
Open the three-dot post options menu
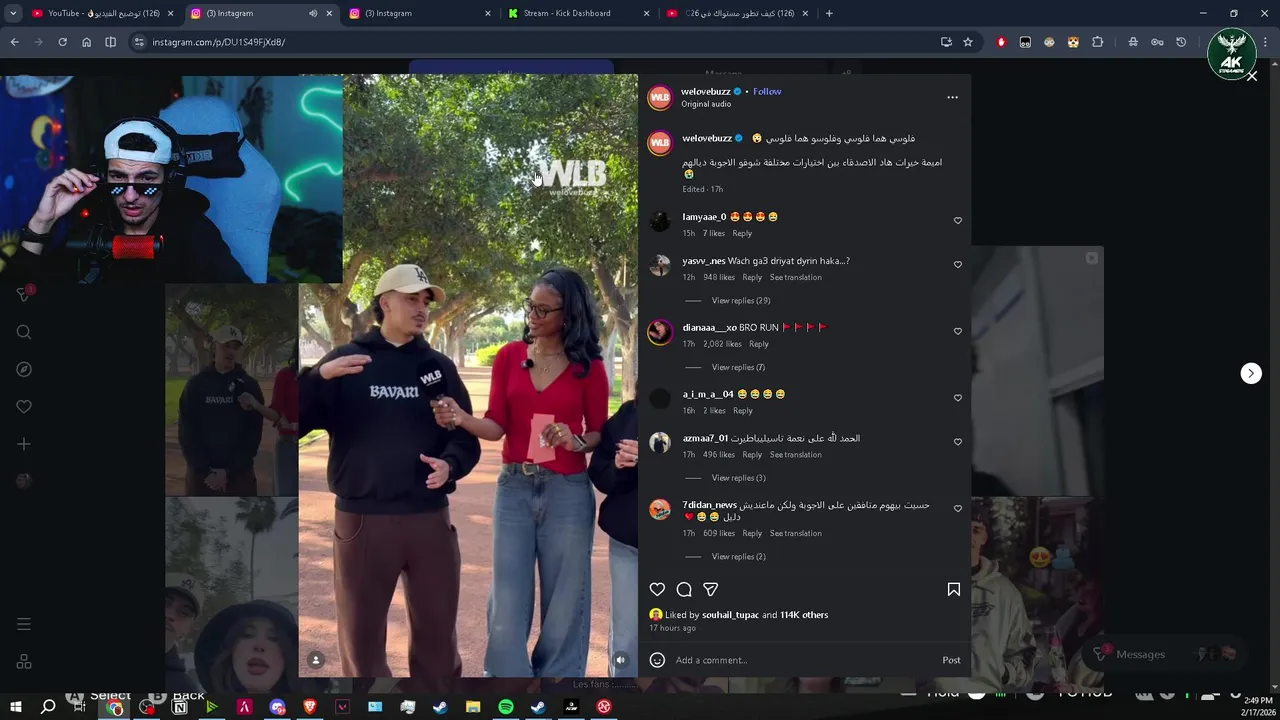coord(952,97)
